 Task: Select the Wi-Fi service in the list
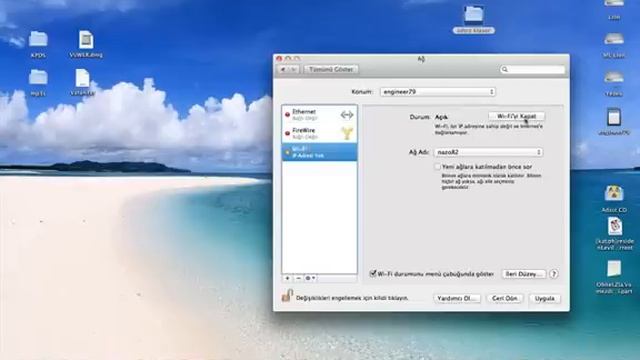(320, 152)
